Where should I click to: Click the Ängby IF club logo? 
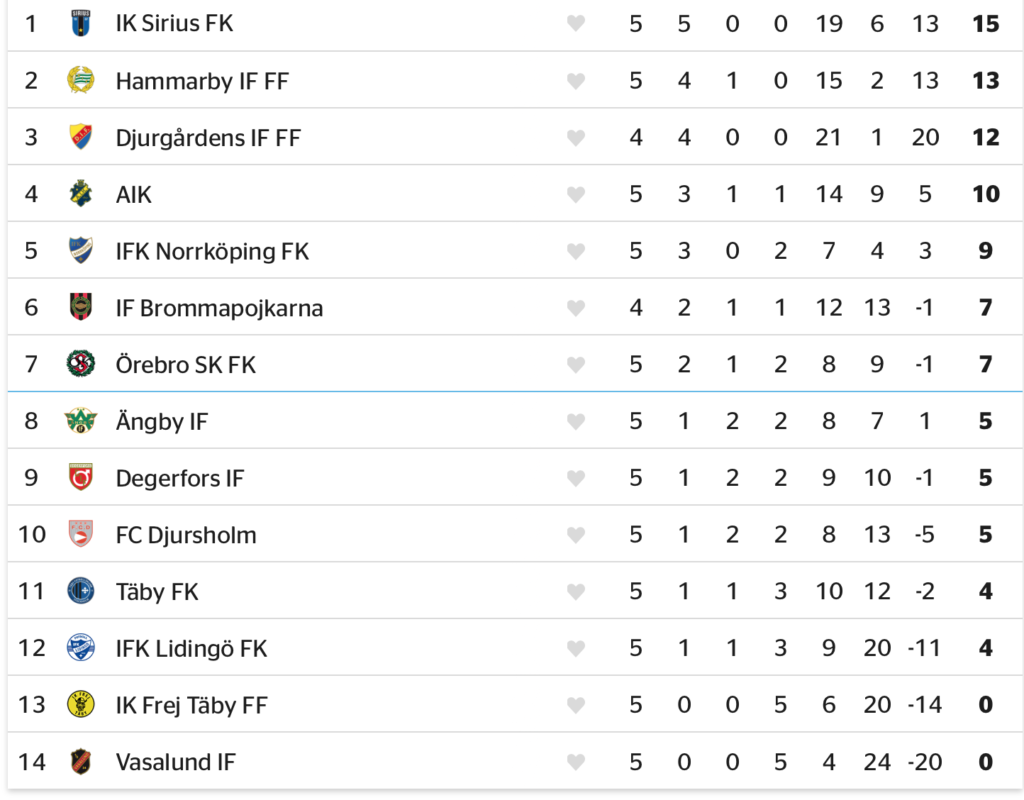point(80,420)
